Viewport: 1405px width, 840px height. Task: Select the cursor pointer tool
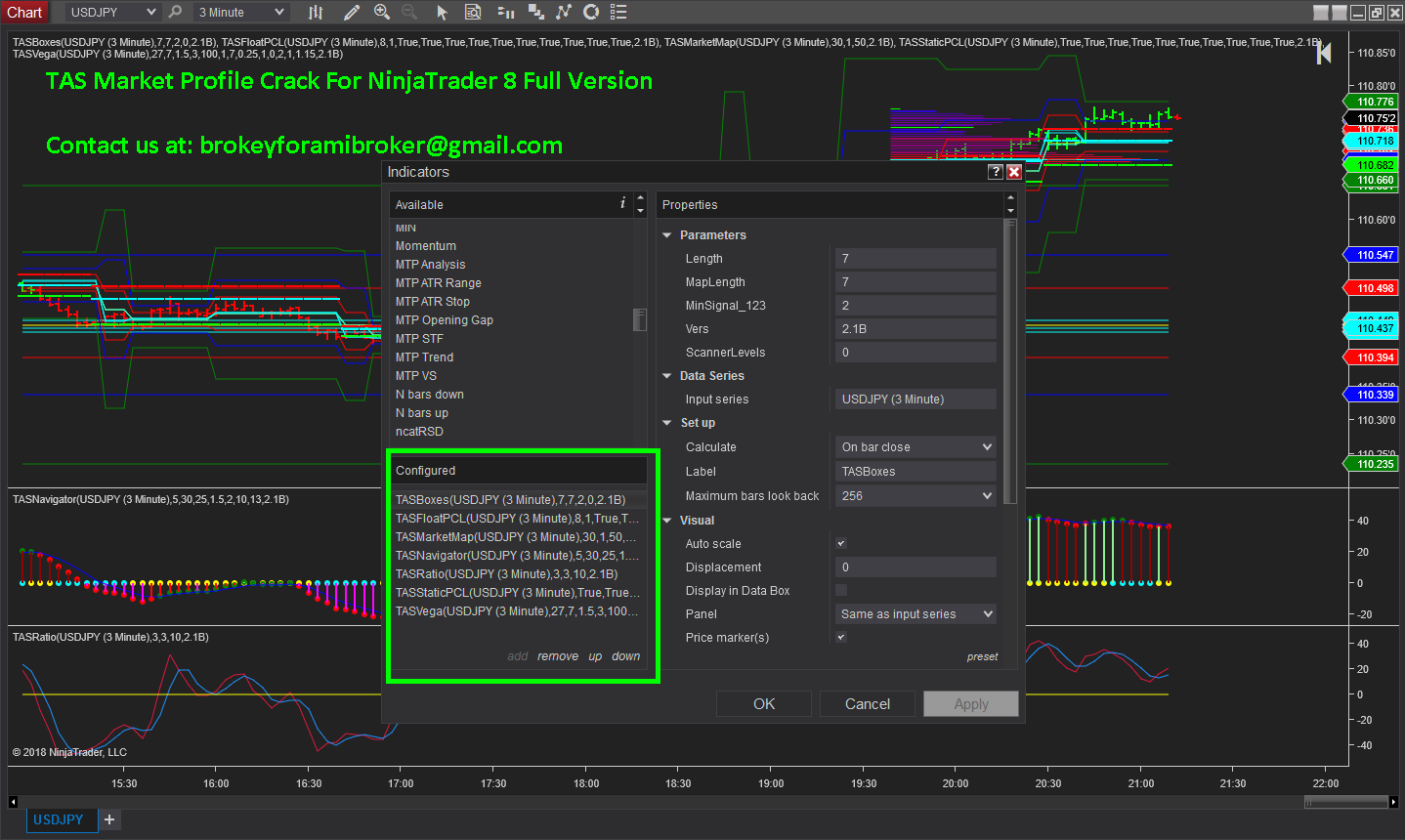[x=442, y=12]
